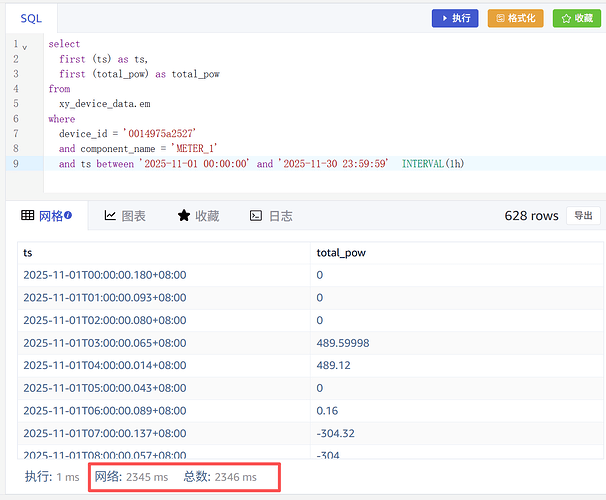Open the 图表 chart tab
The image size is (606, 500).
click(125, 215)
